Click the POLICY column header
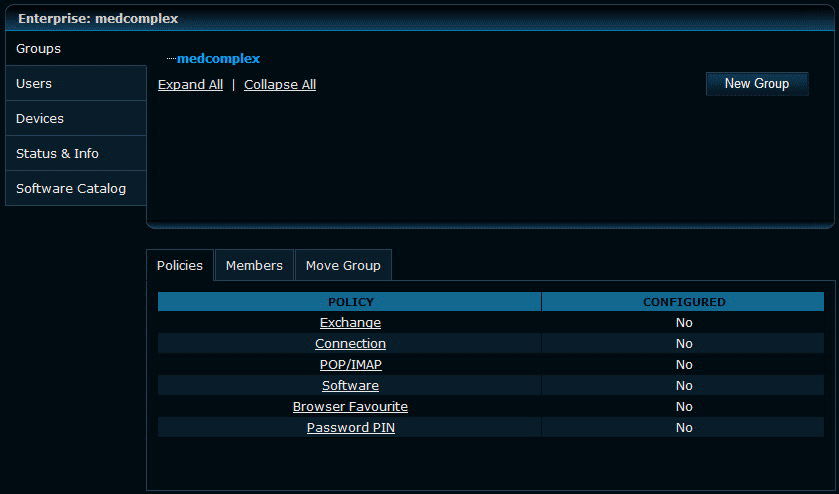 (x=350, y=302)
